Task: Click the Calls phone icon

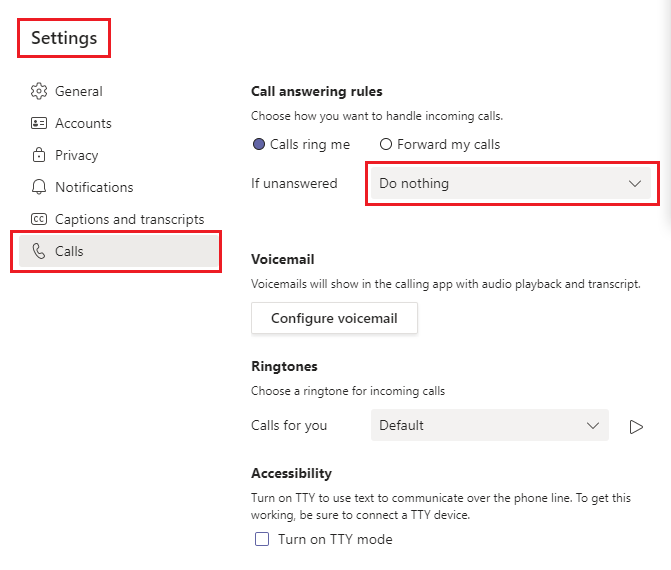Action: (x=39, y=251)
